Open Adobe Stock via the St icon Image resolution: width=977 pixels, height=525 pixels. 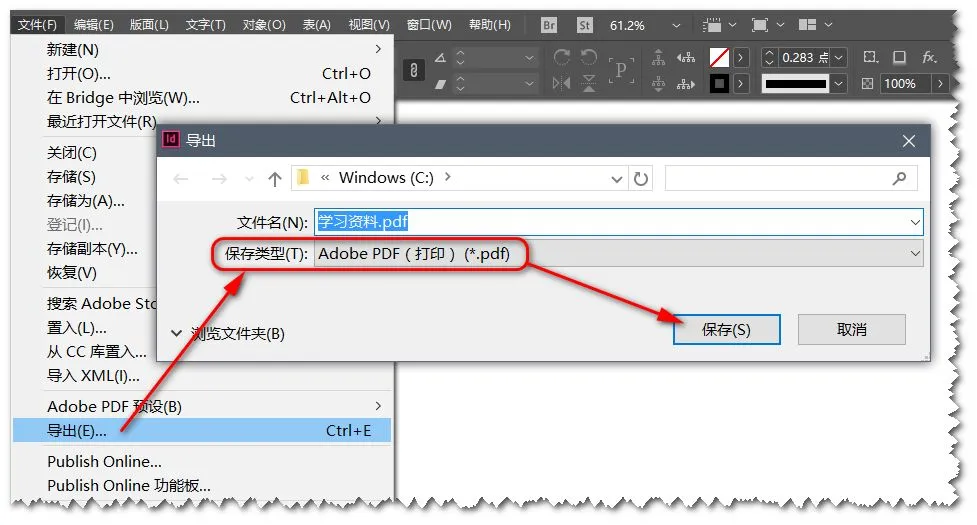tap(584, 25)
